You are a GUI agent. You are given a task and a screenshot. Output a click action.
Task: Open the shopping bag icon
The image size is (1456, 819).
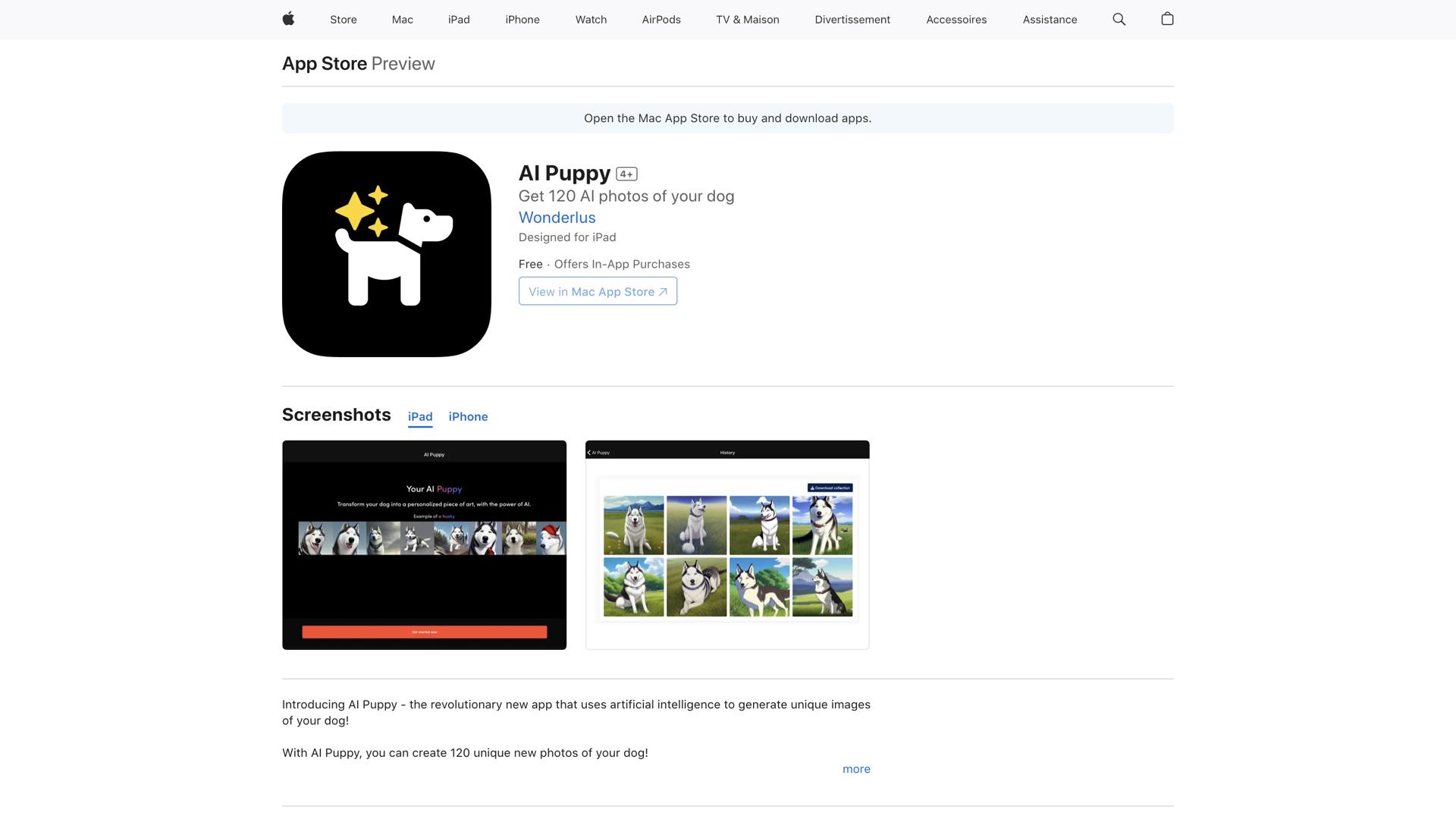1167,19
